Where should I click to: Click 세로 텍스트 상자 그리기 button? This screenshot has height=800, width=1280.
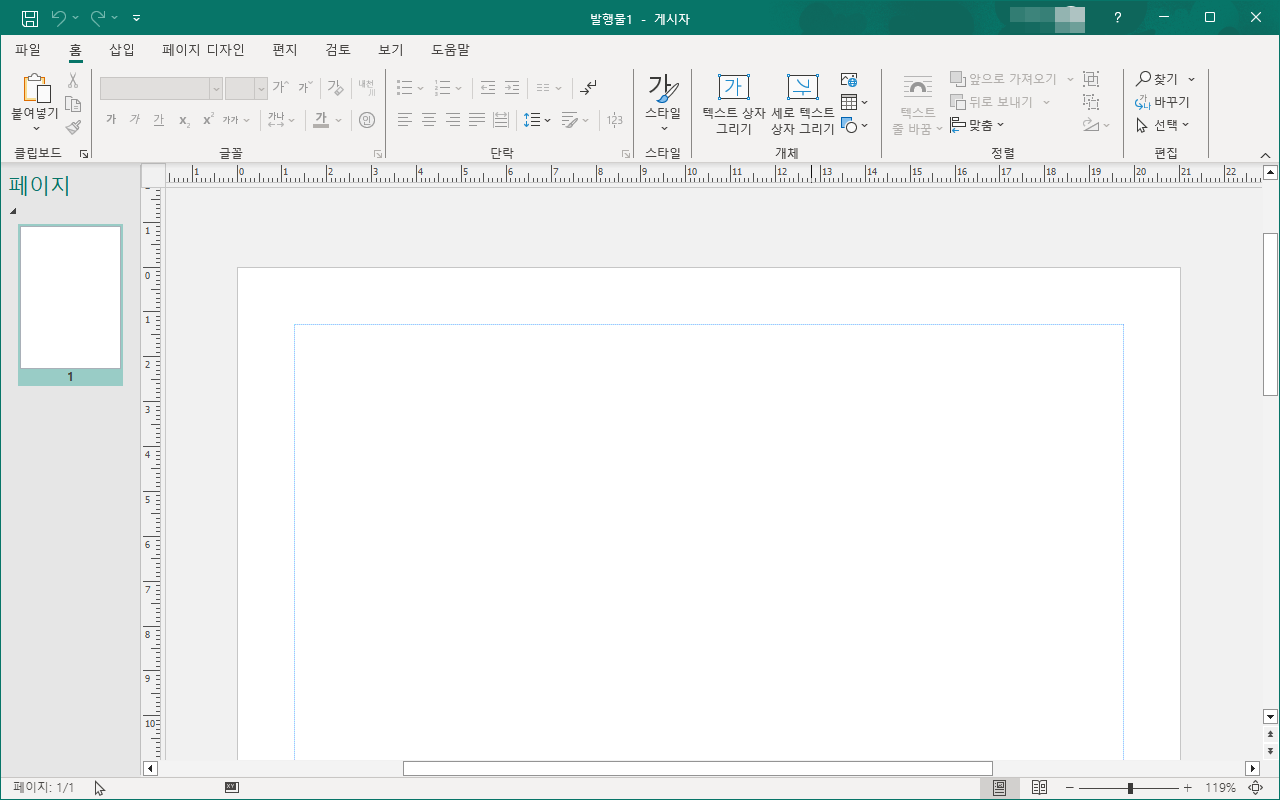[803, 104]
